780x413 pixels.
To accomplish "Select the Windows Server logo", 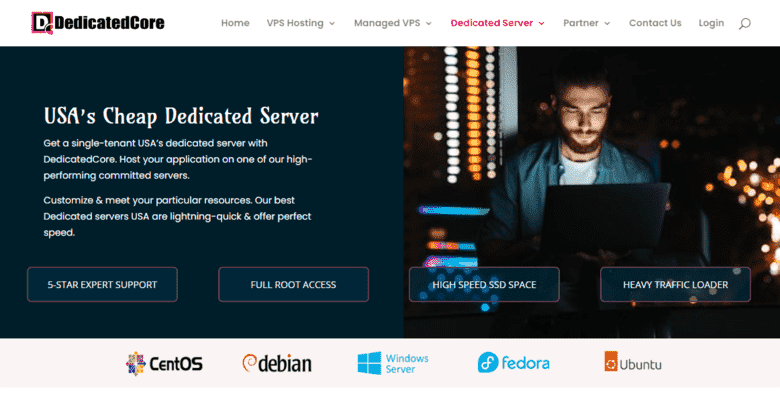I will pyautogui.click(x=393, y=363).
